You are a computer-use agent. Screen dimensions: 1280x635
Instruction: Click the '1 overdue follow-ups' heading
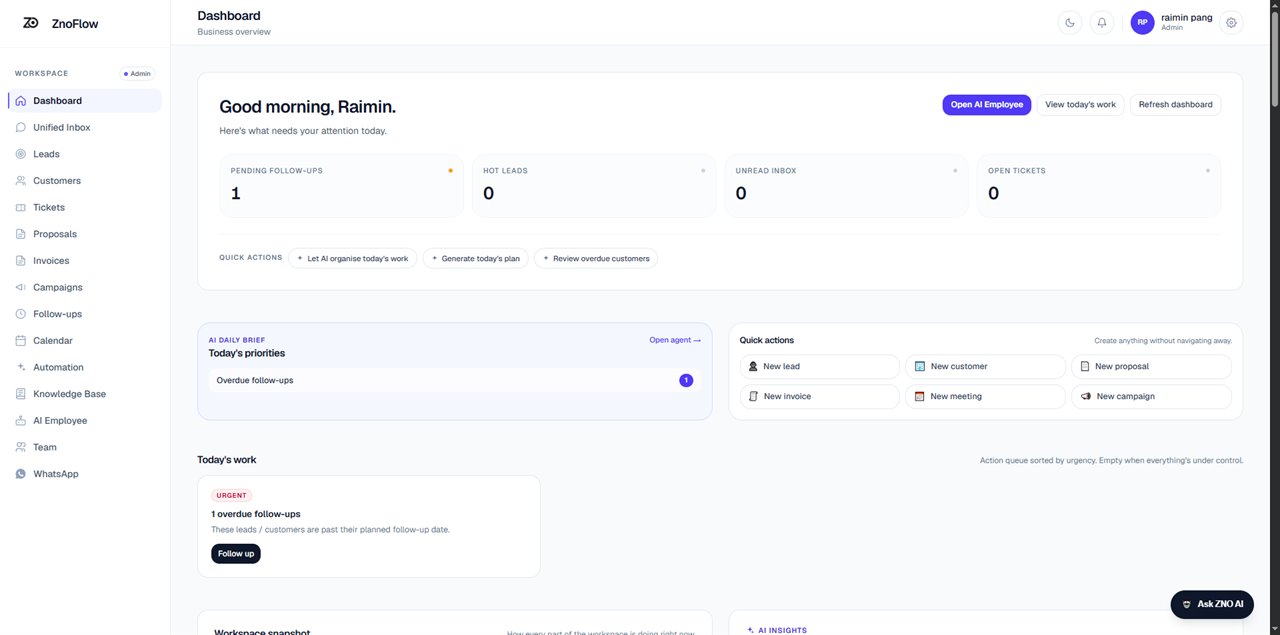pyautogui.click(x=256, y=514)
